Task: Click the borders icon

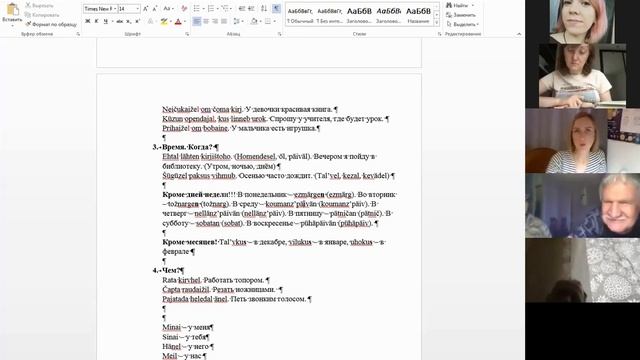Action: tap(267, 21)
